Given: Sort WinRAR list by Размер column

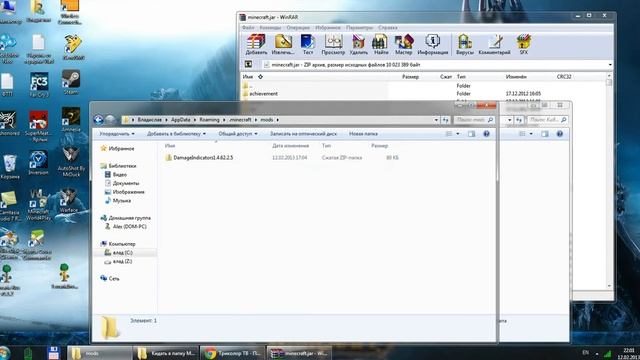Looking at the screenshot, I should 410,77.
